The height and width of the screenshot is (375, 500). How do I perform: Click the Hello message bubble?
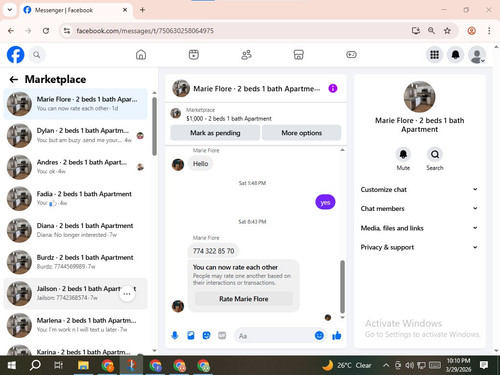tap(200, 164)
